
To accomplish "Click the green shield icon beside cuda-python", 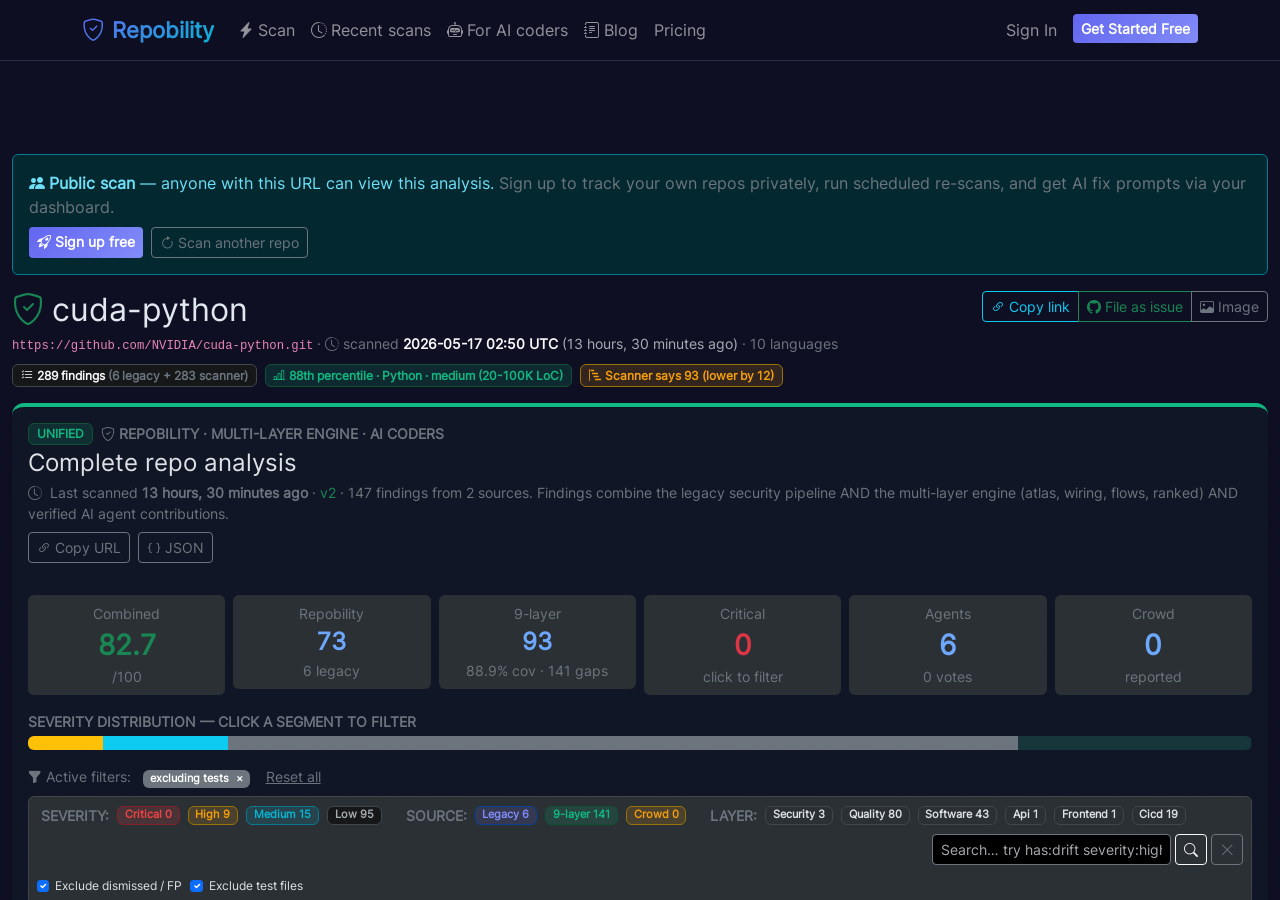I will point(28,309).
